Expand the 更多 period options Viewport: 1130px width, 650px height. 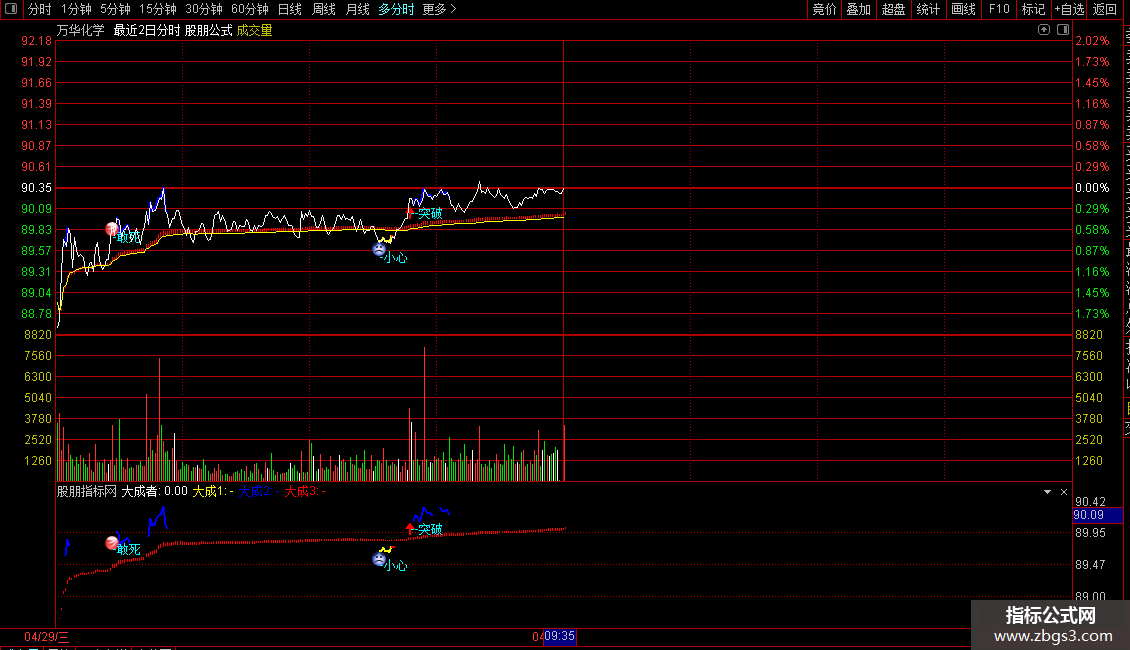pos(439,9)
